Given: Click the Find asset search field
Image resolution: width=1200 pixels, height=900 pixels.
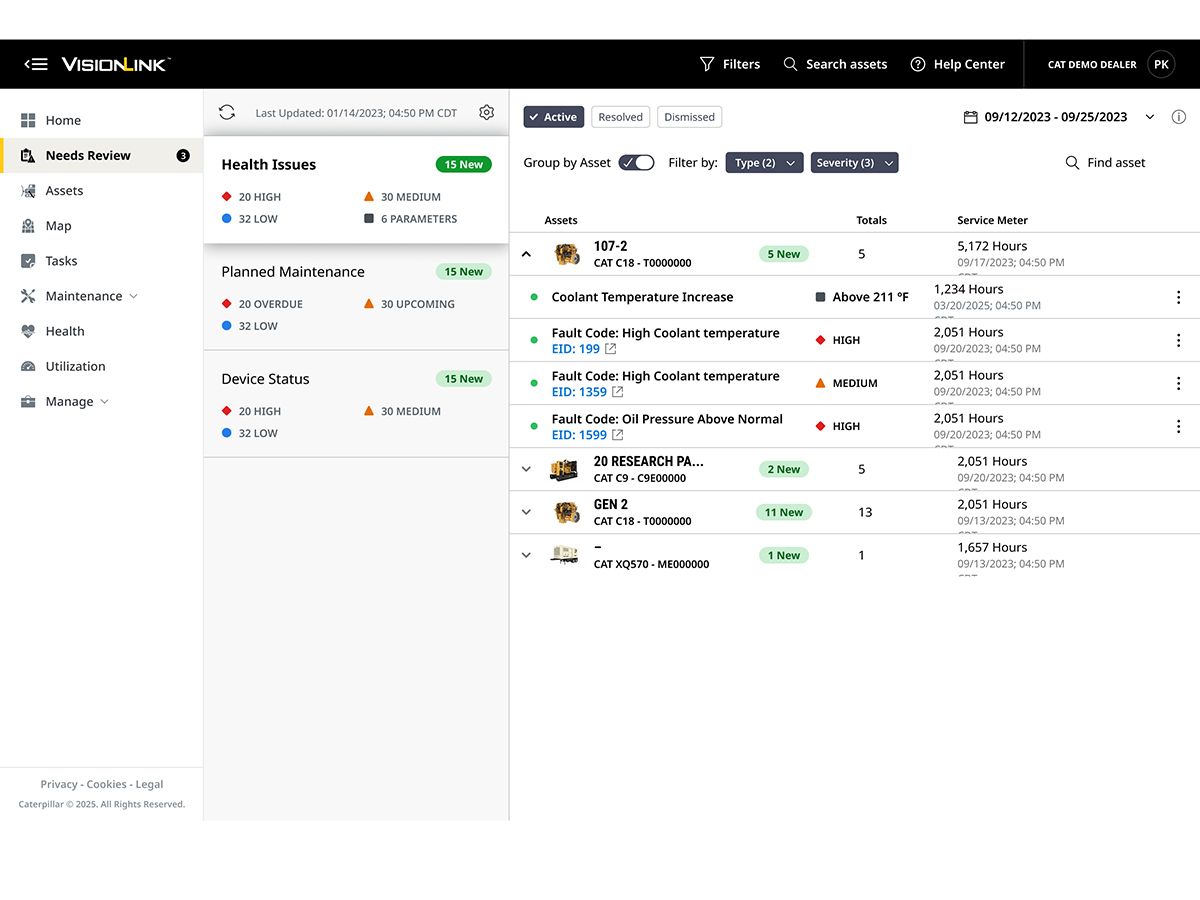Looking at the screenshot, I should [x=1106, y=162].
